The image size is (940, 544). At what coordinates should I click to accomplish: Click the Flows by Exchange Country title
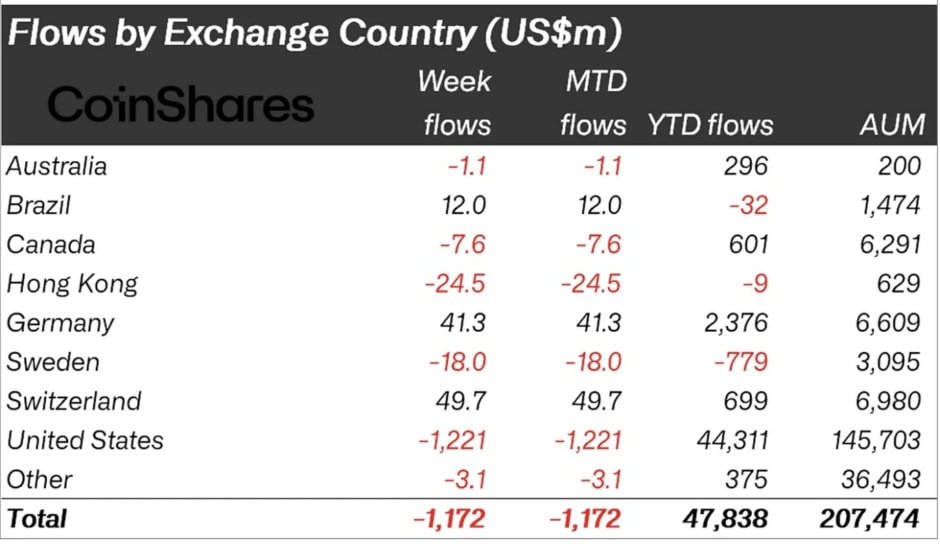315,32
